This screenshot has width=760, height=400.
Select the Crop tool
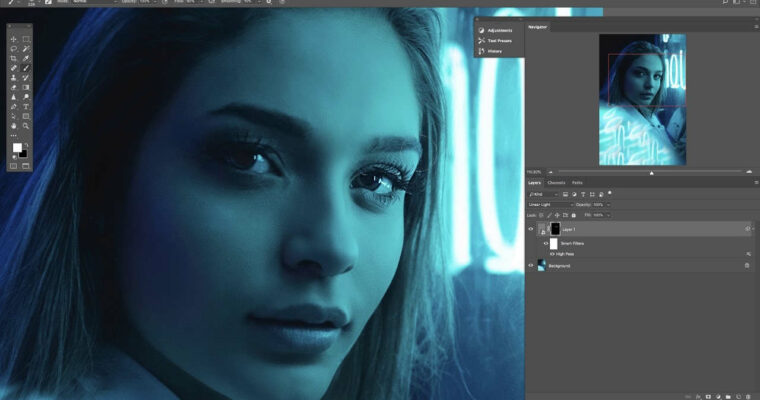pos(14,59)
